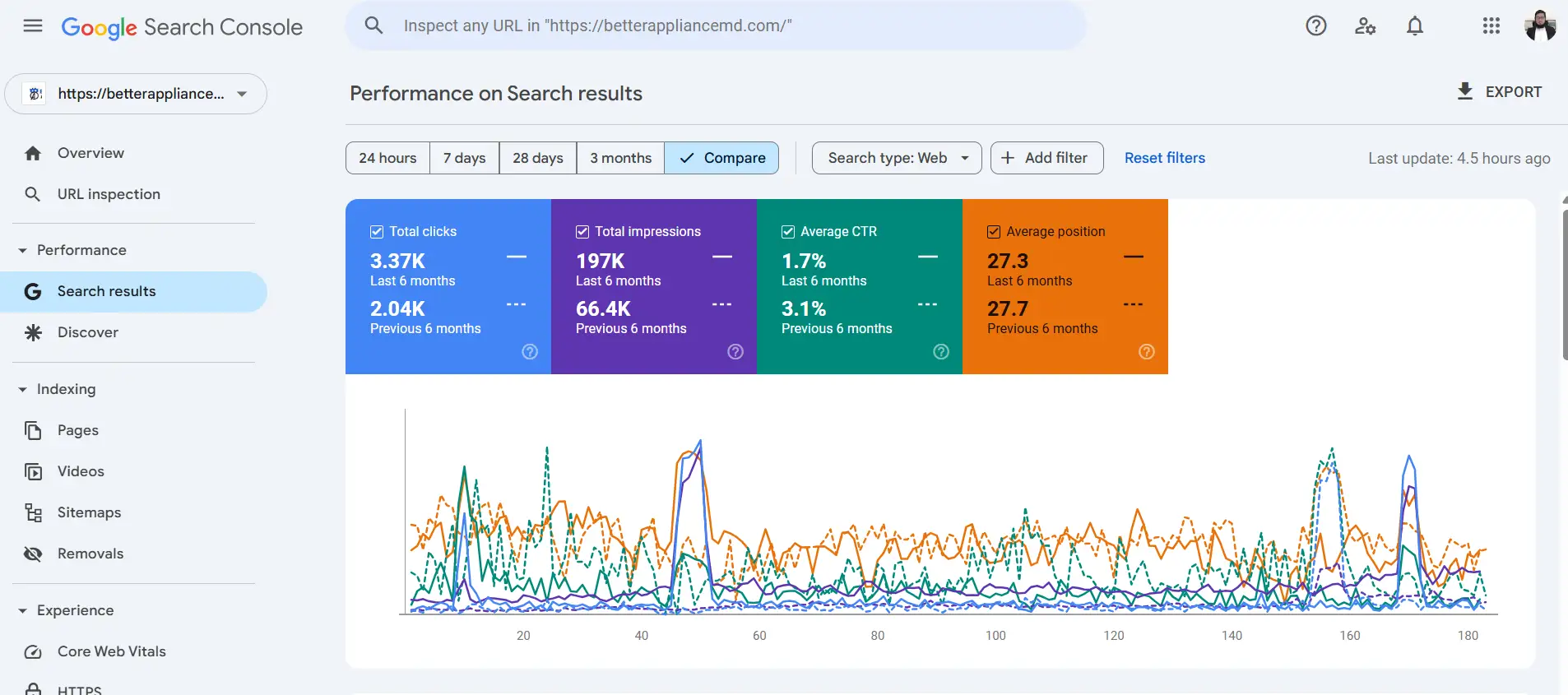Open user and permissions settings icon
This screenshot has height=695, width=1568.
coord(1365,26)
